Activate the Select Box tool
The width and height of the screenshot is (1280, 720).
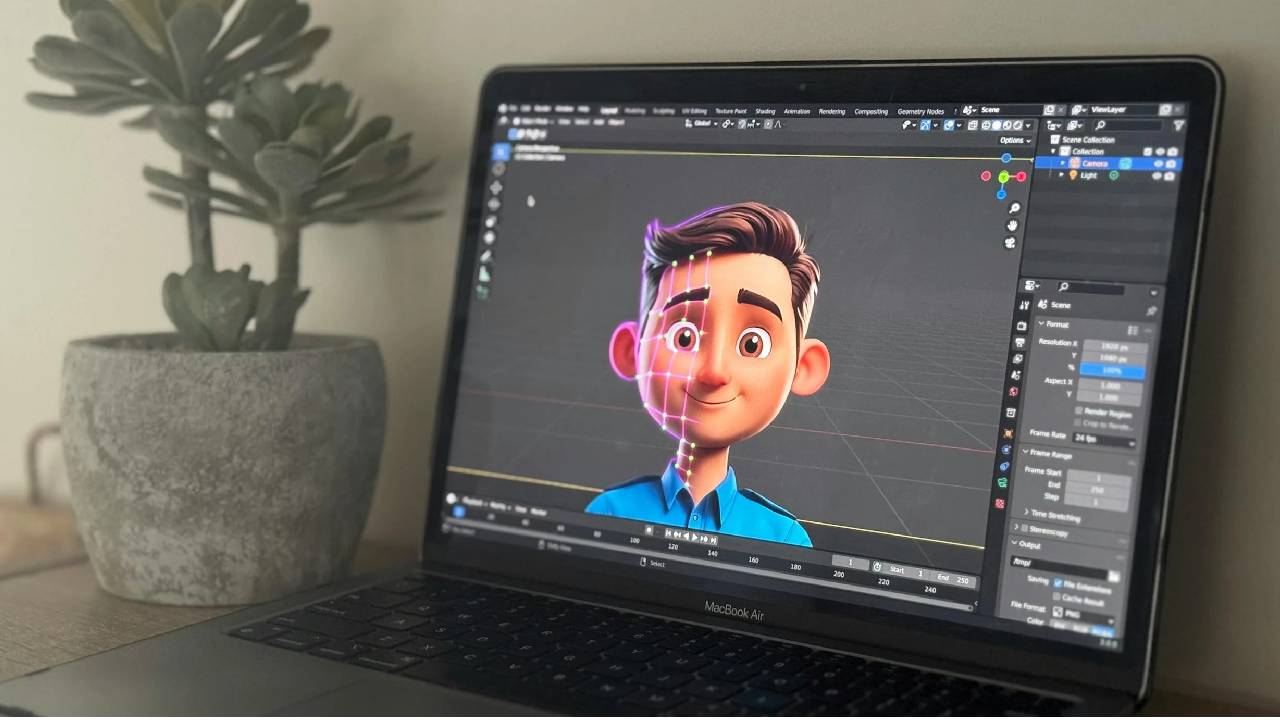(499, 152)
